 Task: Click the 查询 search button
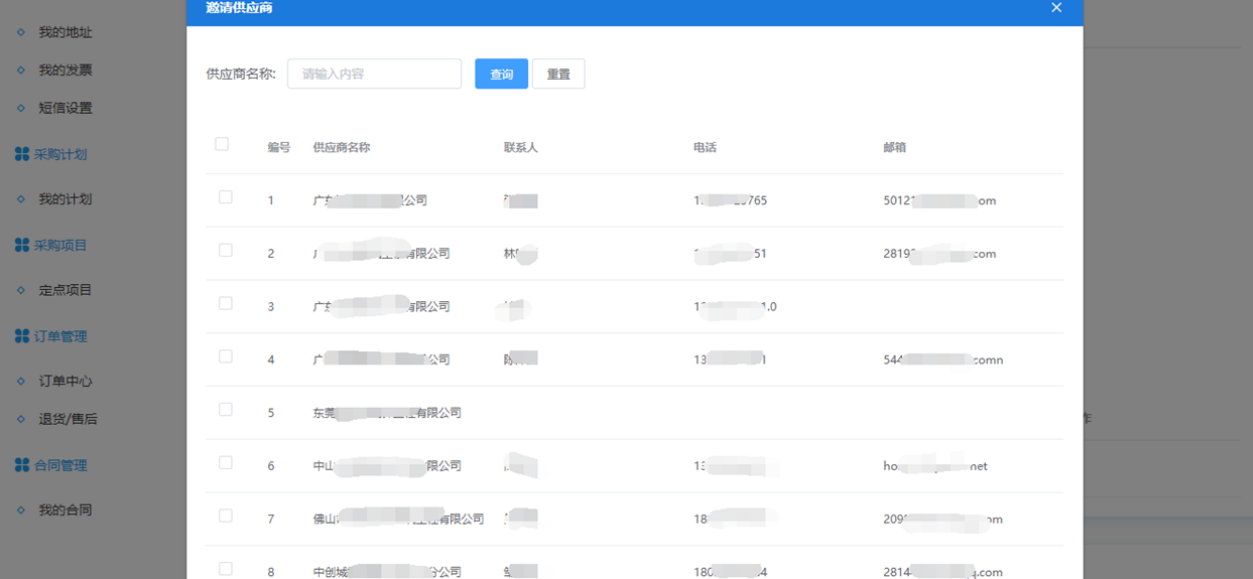pos(501,74)
